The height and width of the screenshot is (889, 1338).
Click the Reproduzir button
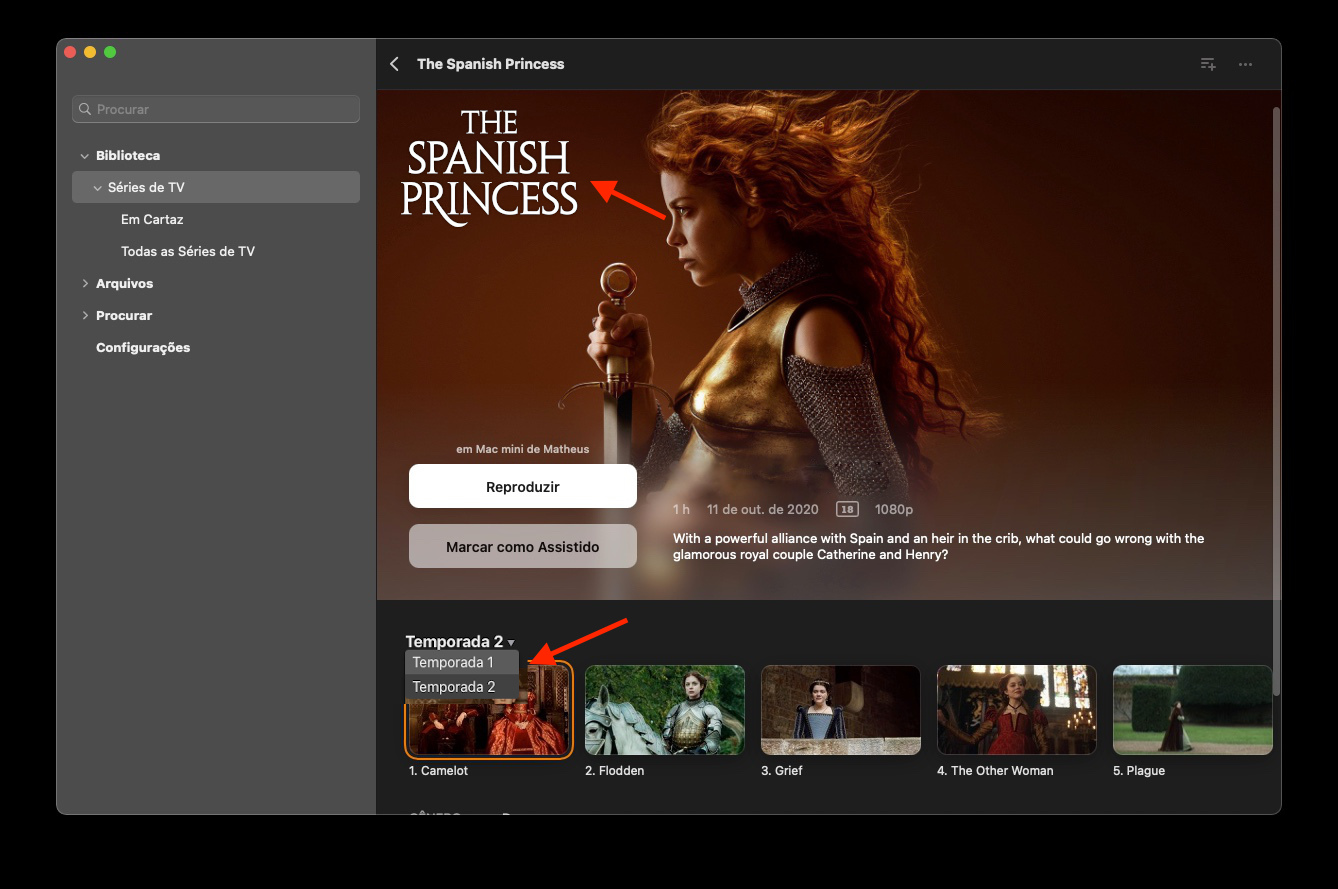point(523,487)
